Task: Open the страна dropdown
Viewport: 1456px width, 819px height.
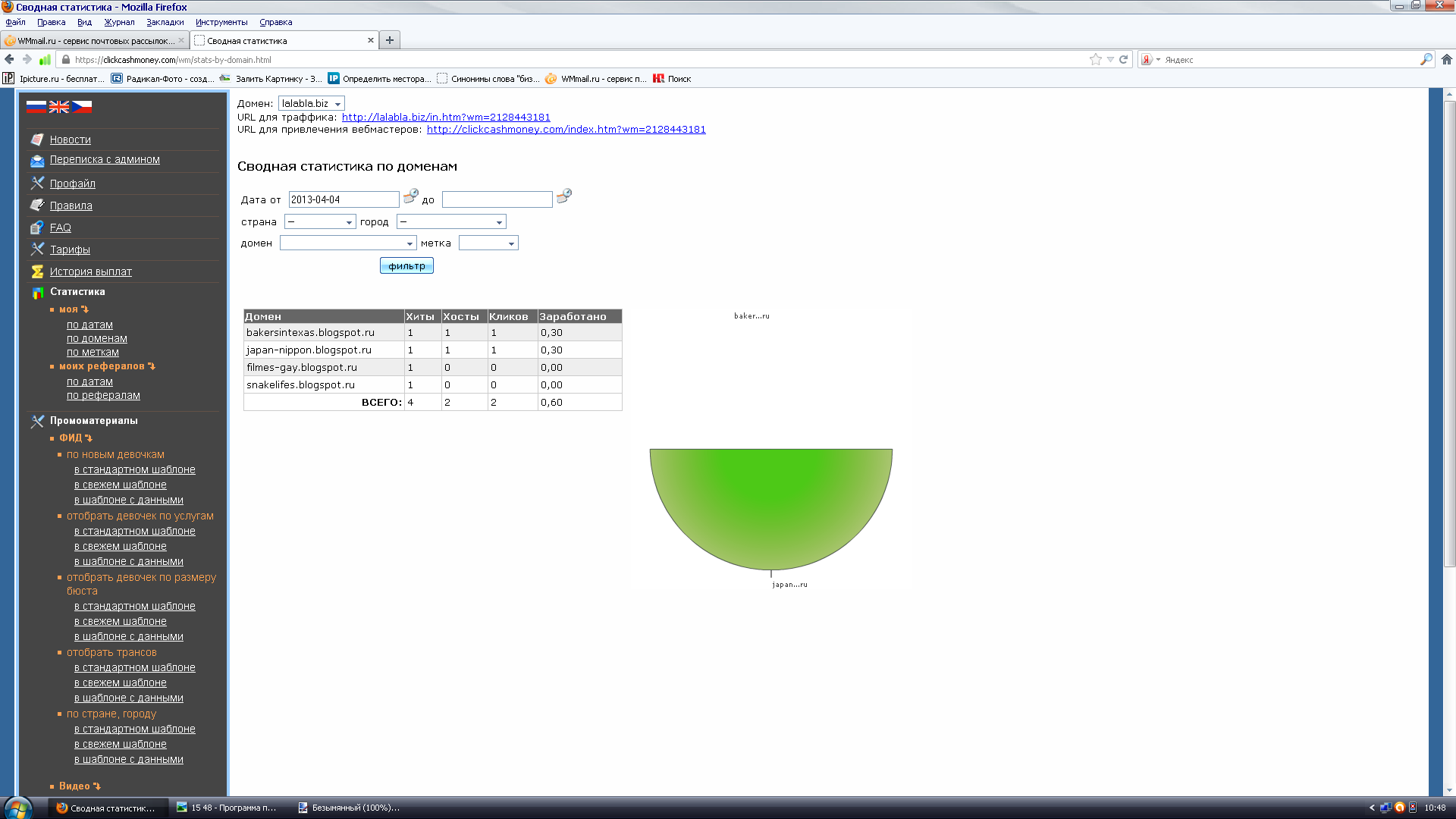Action: coord(320,221)
